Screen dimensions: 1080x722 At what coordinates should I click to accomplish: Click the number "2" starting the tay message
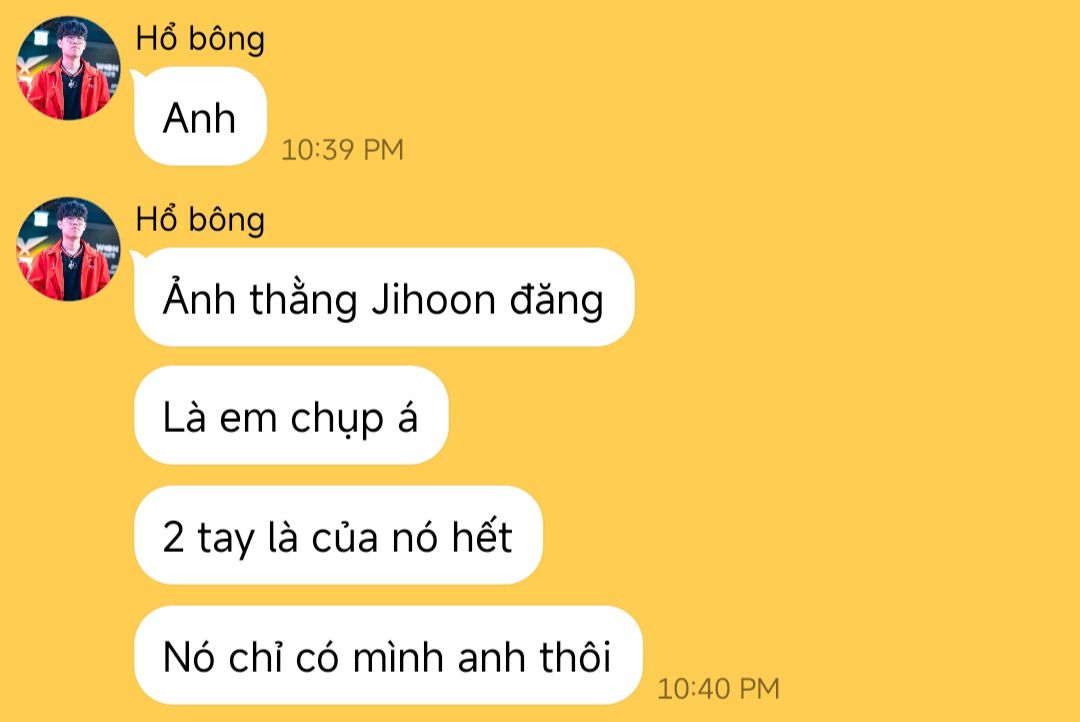[174, 537]
